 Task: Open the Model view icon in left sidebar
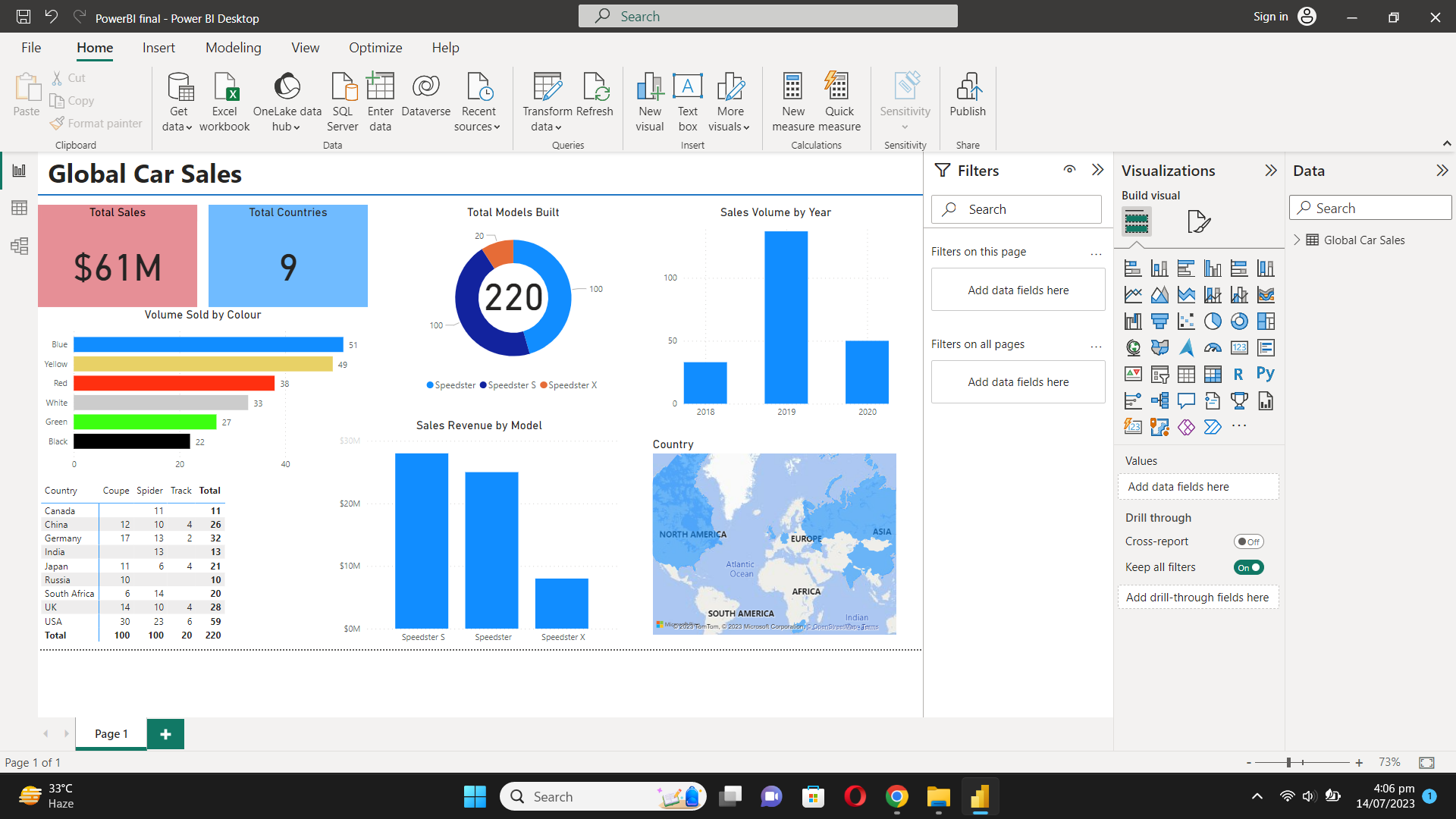click(19, 246)
